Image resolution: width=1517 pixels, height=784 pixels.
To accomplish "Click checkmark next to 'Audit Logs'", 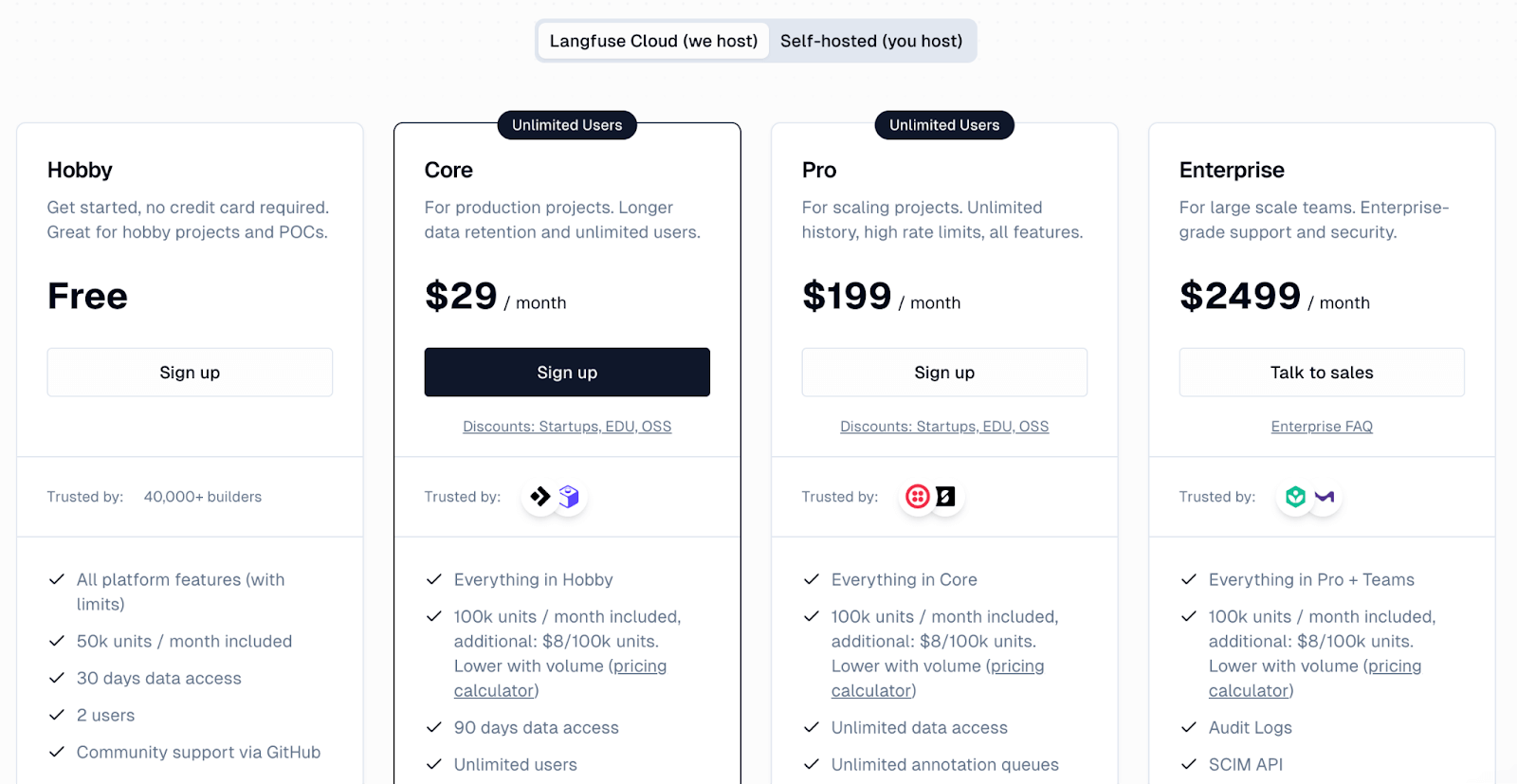I will click(x=1189, y=727).
